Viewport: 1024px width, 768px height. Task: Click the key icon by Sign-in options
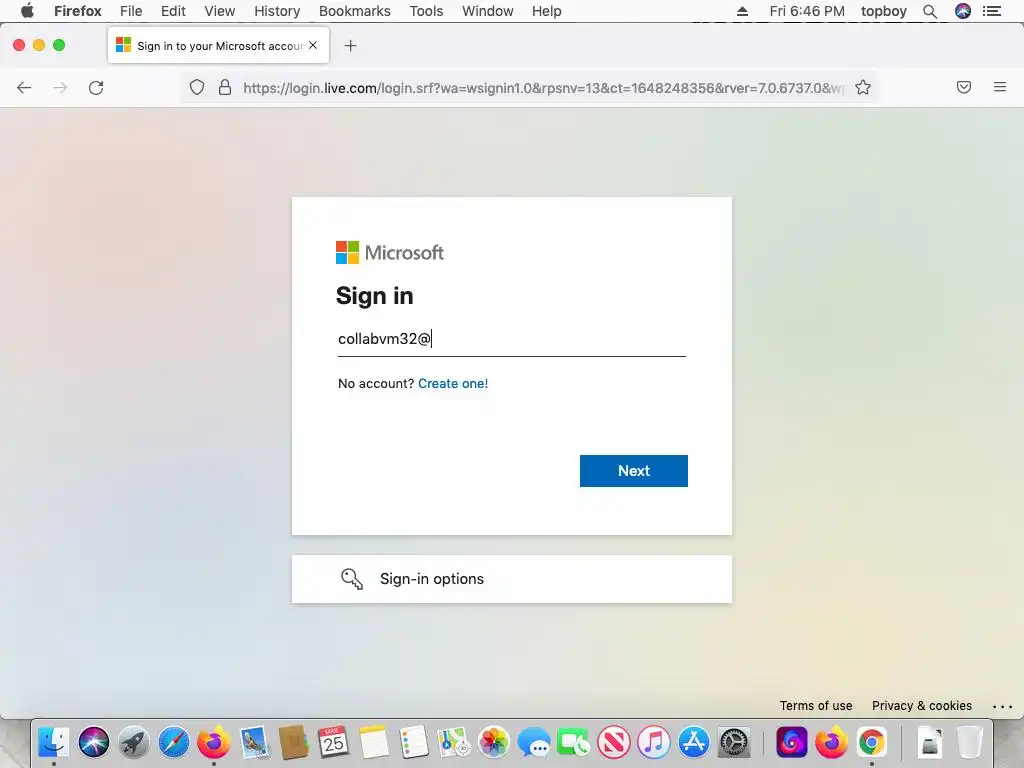(352, 579)
